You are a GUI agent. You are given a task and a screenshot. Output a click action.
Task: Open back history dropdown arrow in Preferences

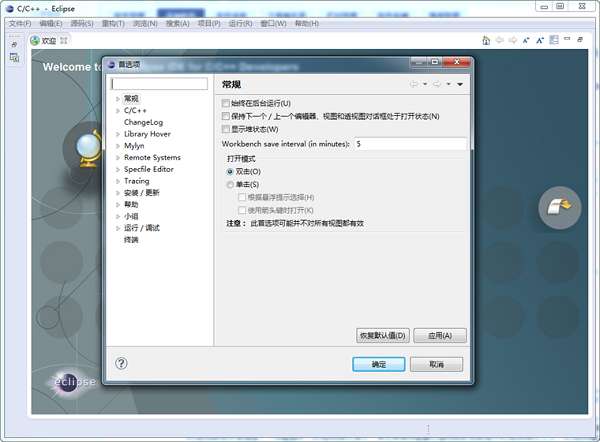[425, 84]
